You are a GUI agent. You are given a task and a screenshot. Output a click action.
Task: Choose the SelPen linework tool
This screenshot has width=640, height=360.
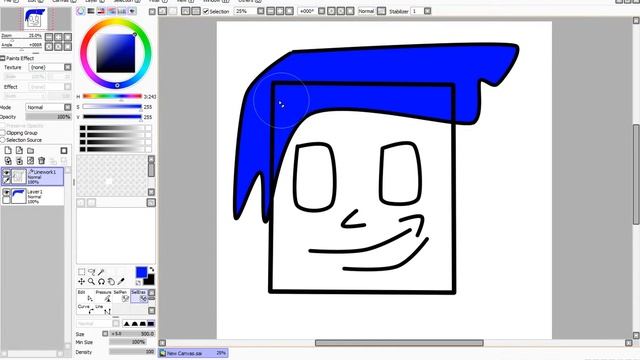click(x=121, y=296)
